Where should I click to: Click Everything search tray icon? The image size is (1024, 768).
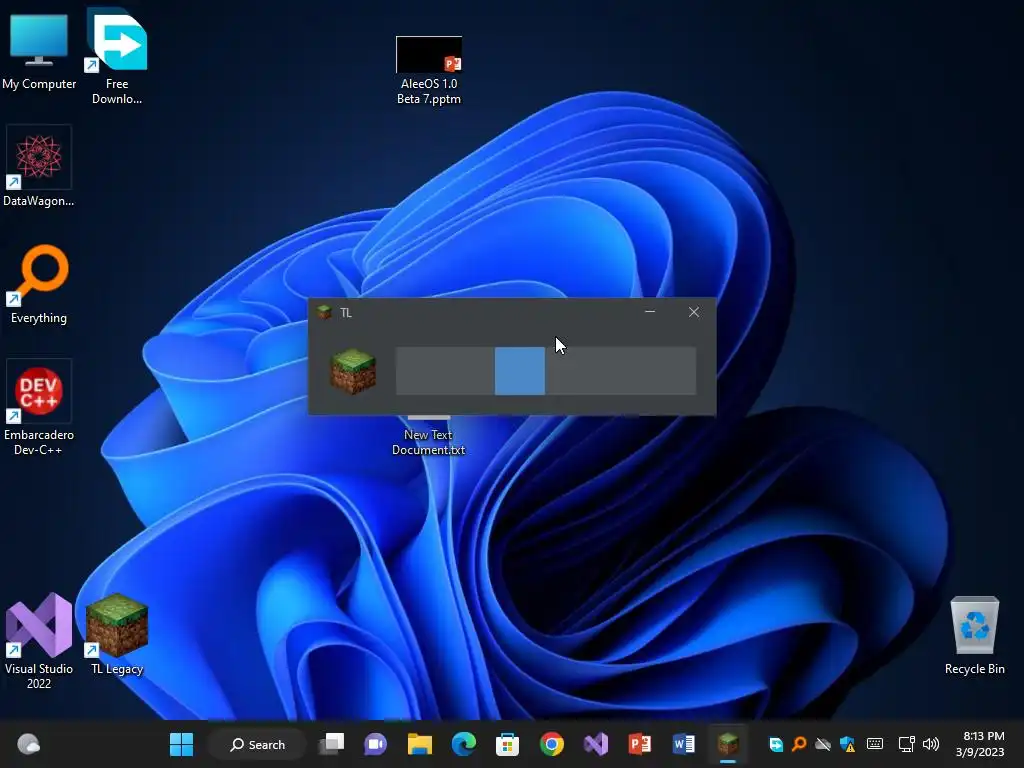[799, 744]
